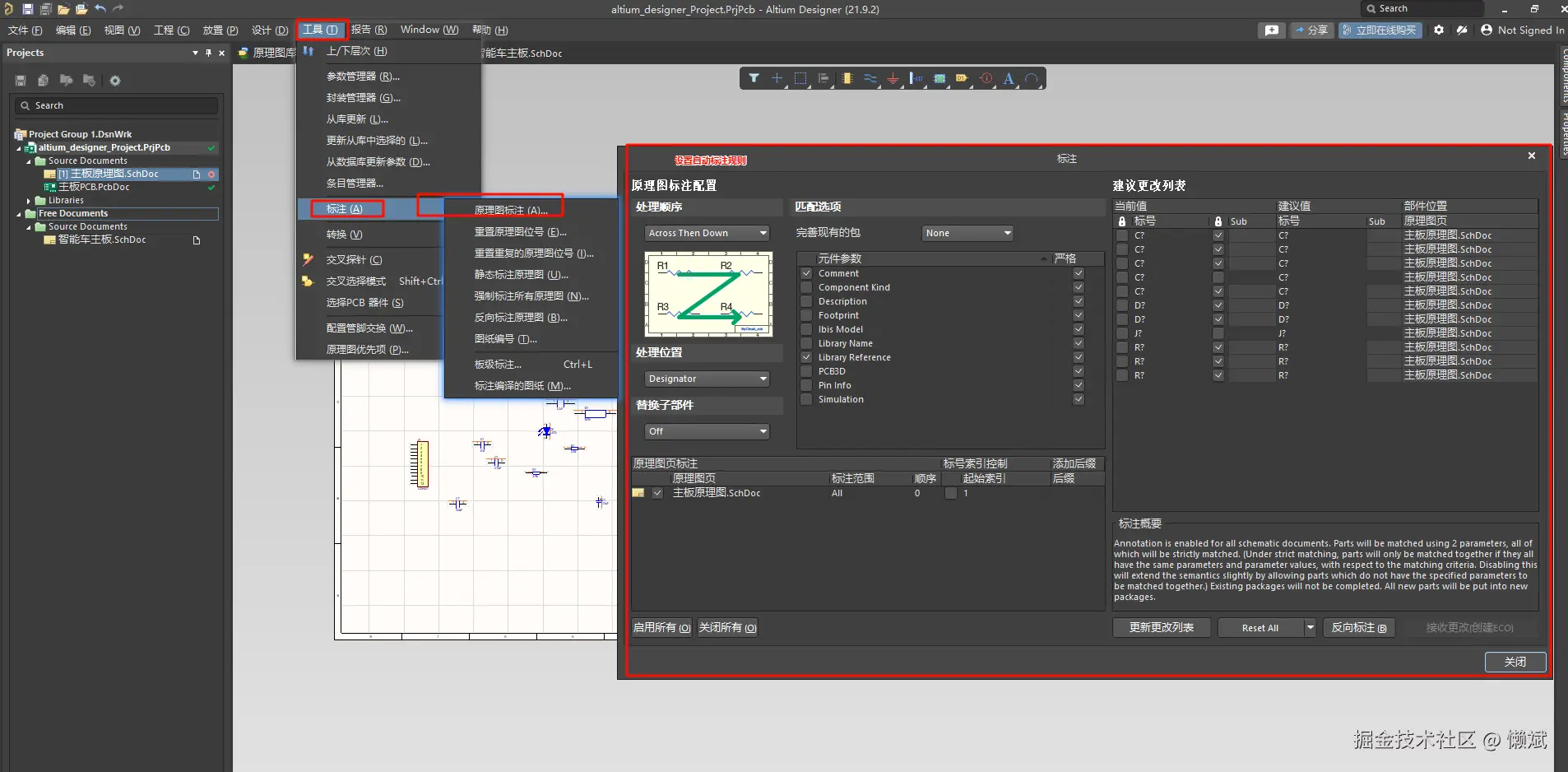Click the user account icon beside Not Signed In
Viewport: 1568px width, 772px height.
click(x=1487, y=30)
